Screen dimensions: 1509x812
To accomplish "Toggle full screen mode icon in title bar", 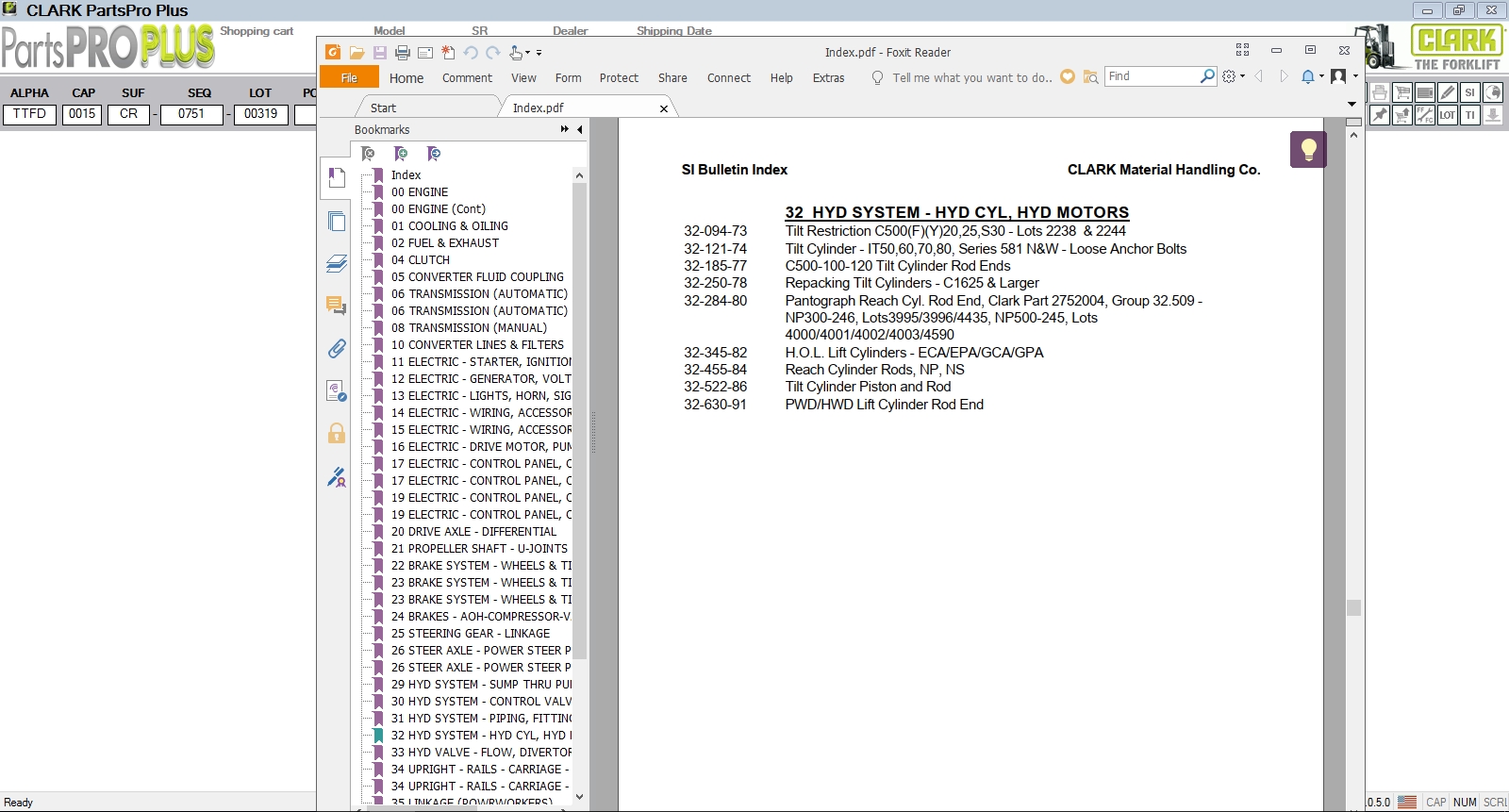I will coord(1242,50).
